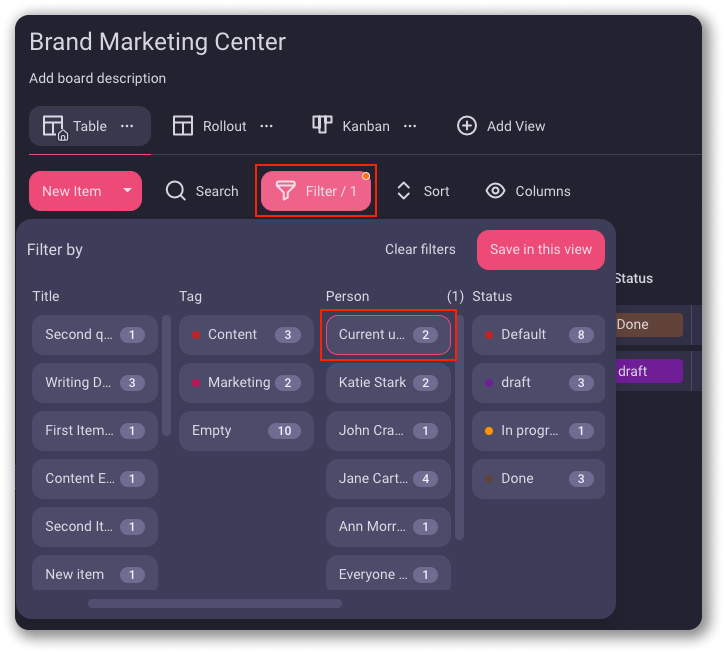
Task: Open the New Item dropdown arrow
Action: (x=127, y=191)
